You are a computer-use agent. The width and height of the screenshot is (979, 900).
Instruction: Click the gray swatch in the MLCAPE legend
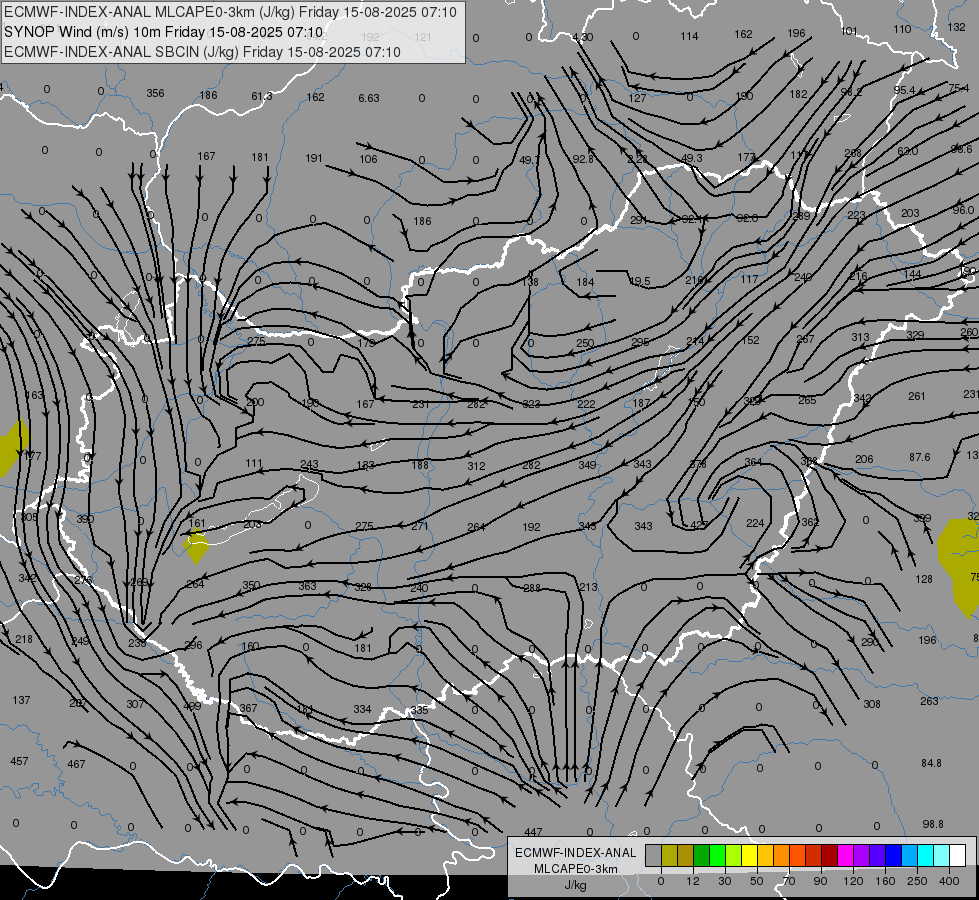654,855
